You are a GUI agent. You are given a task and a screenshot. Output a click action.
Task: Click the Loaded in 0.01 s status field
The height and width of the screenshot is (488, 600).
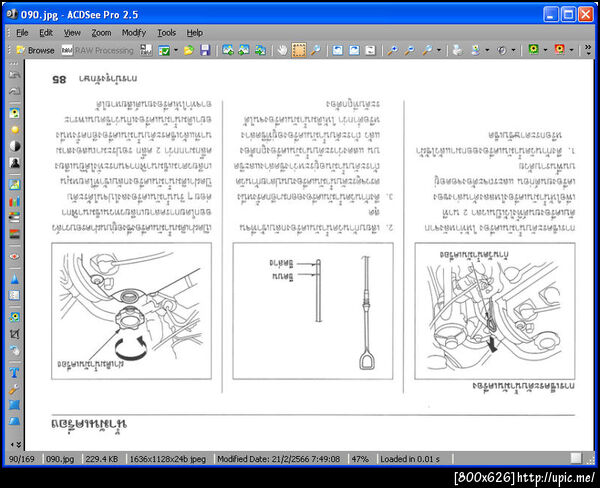pos(410,459)
